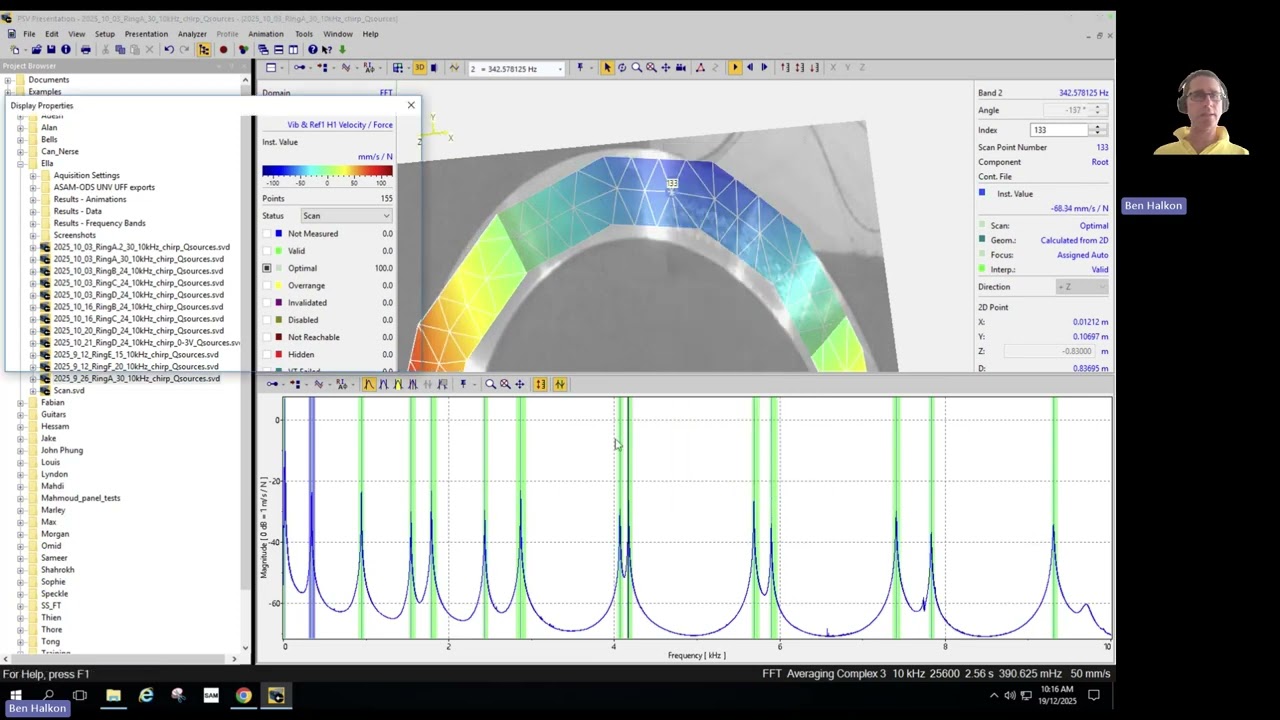Step animation backward one frame
Viewport: 1280px width, 720px height.
(750, 68)
